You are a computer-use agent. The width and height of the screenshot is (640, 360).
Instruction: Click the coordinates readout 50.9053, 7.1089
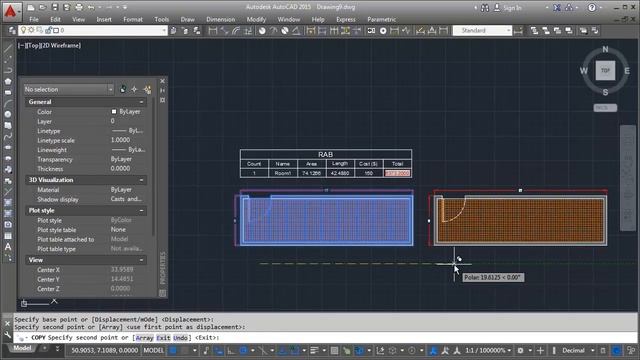tap(104, 350)
